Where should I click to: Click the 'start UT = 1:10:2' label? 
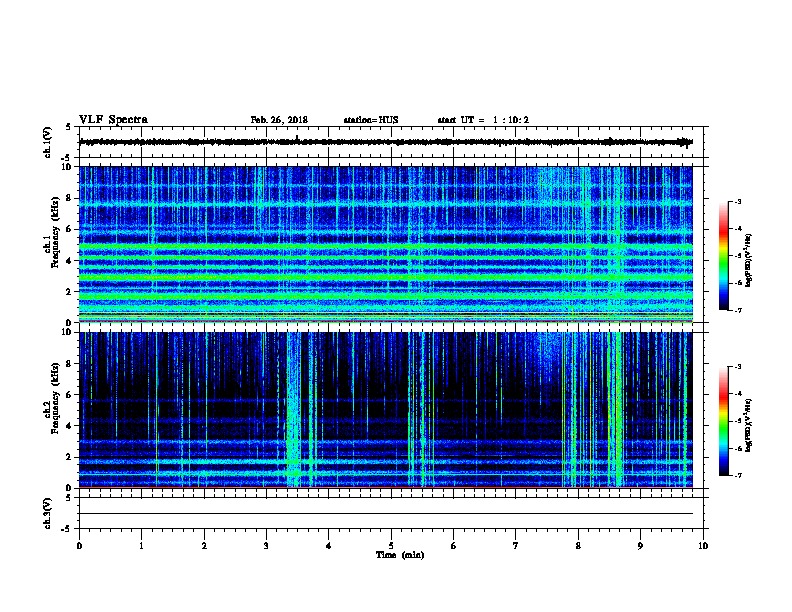coord(483,120)
